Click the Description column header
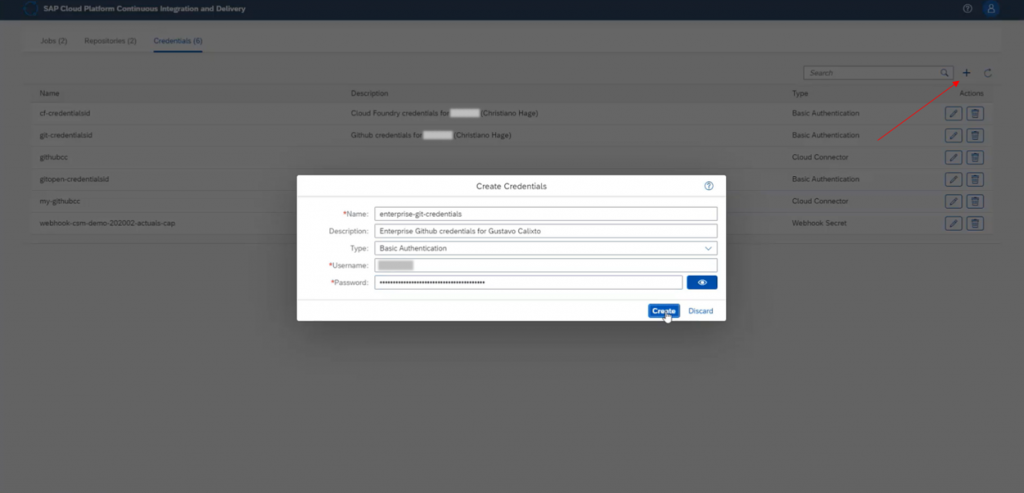Screen dimensions: 1024x493 (370, 93)
